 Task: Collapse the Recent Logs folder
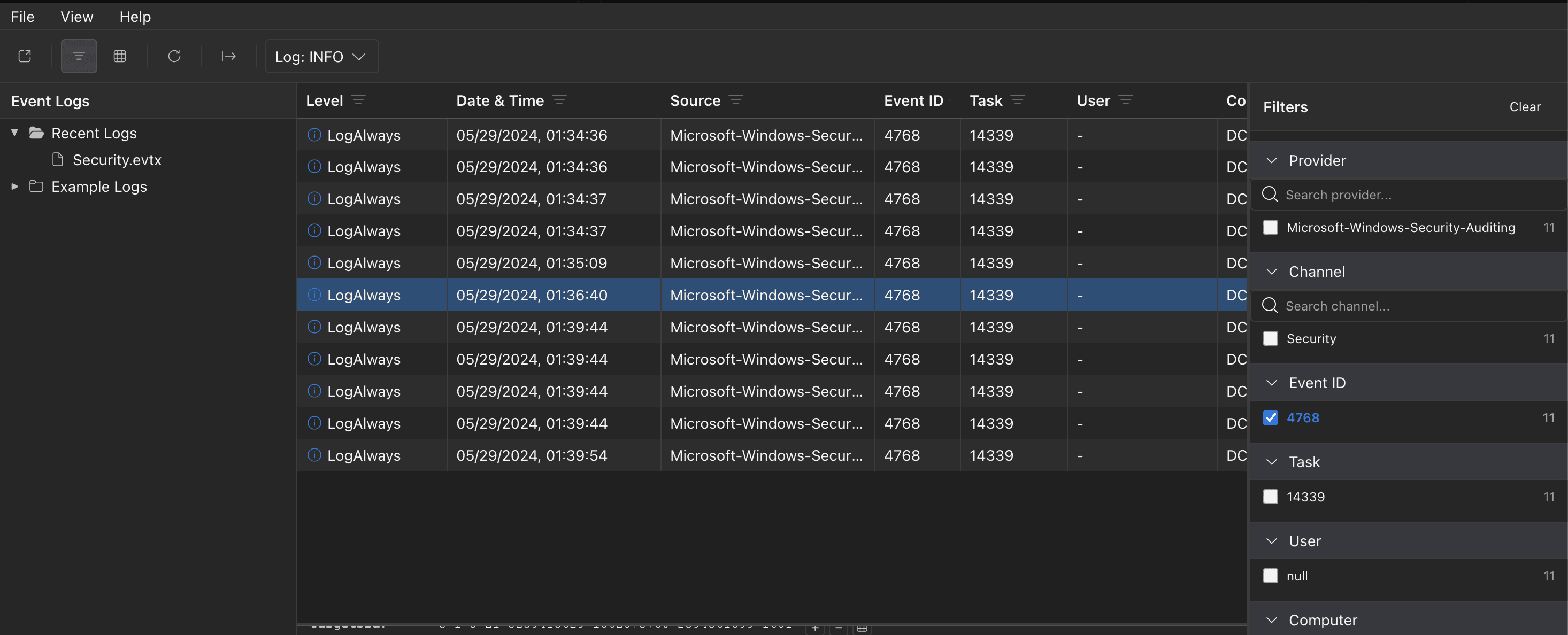[13, 133]
